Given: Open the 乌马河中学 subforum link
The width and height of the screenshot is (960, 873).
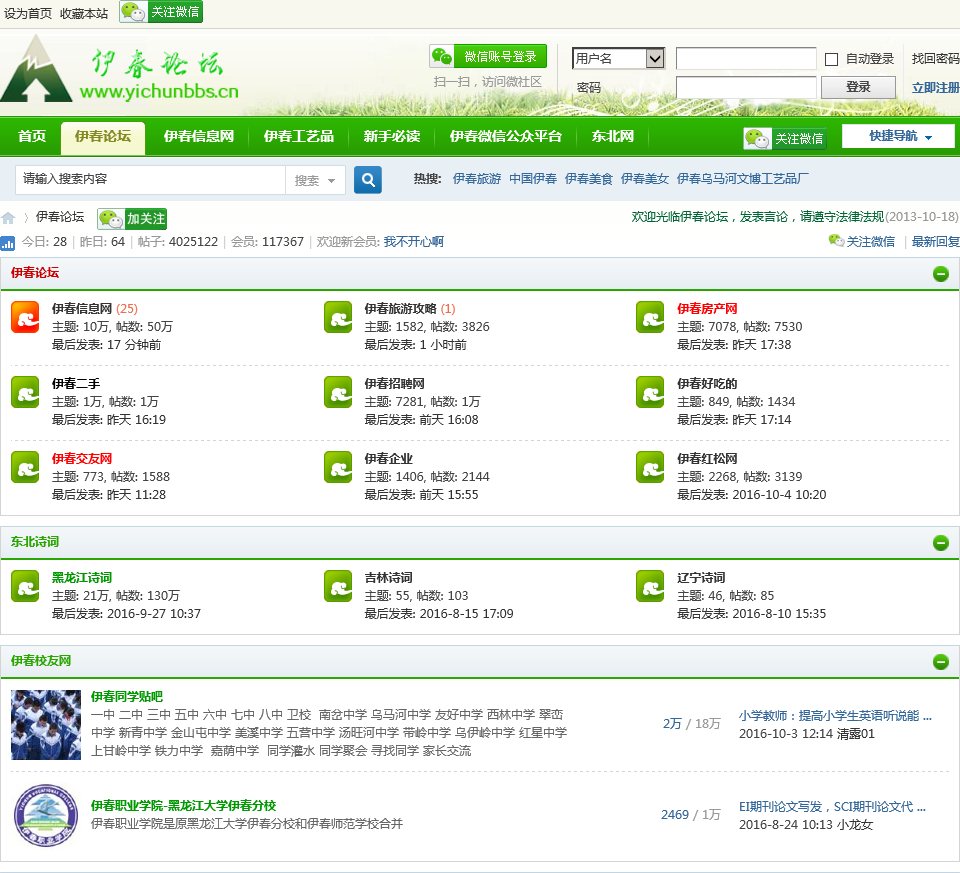Looking at the screenshot, I should click(x=400, y=714).
